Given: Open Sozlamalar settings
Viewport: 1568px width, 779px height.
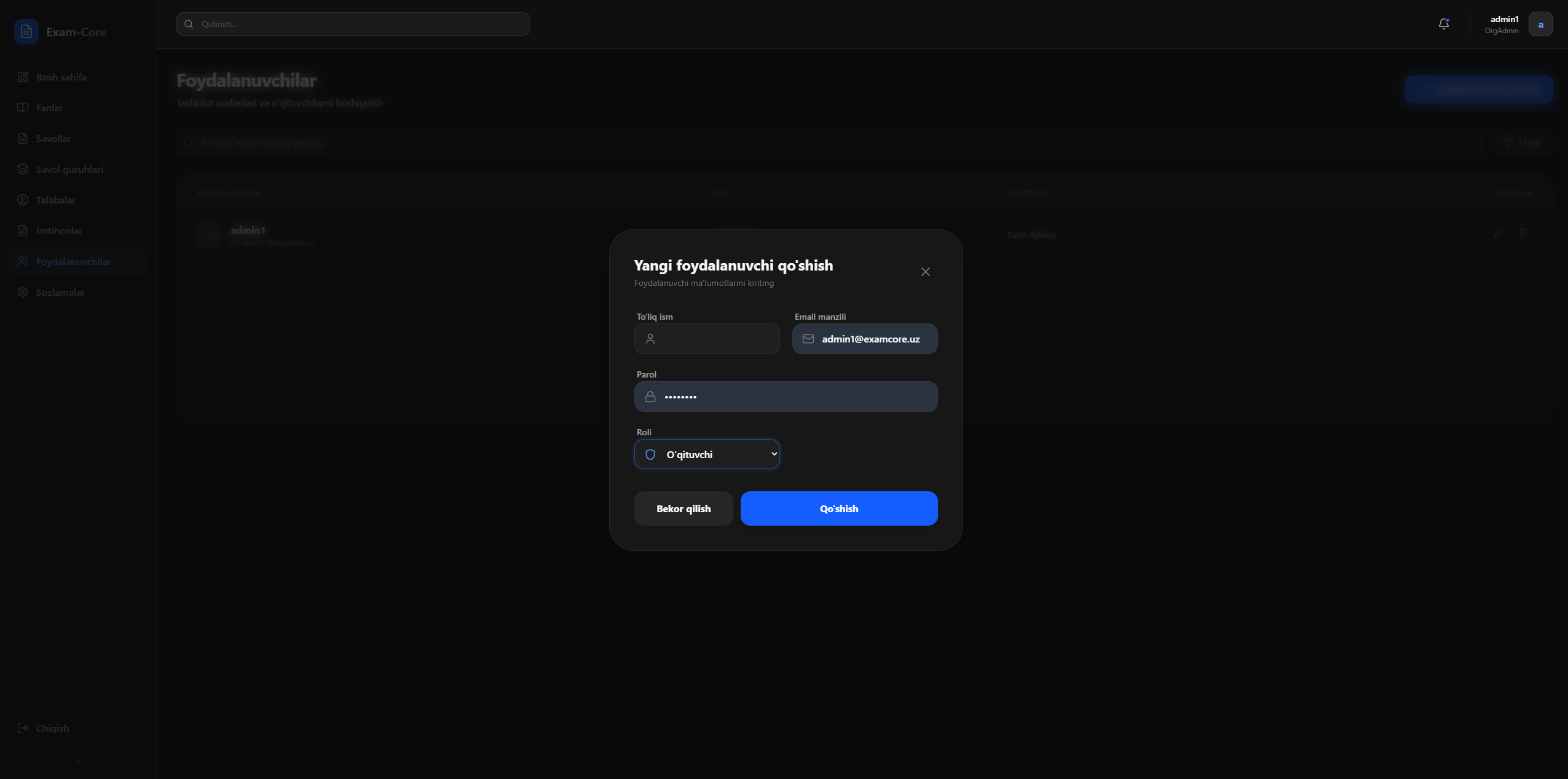Looking at the screenshot, I should pos(60,292).
